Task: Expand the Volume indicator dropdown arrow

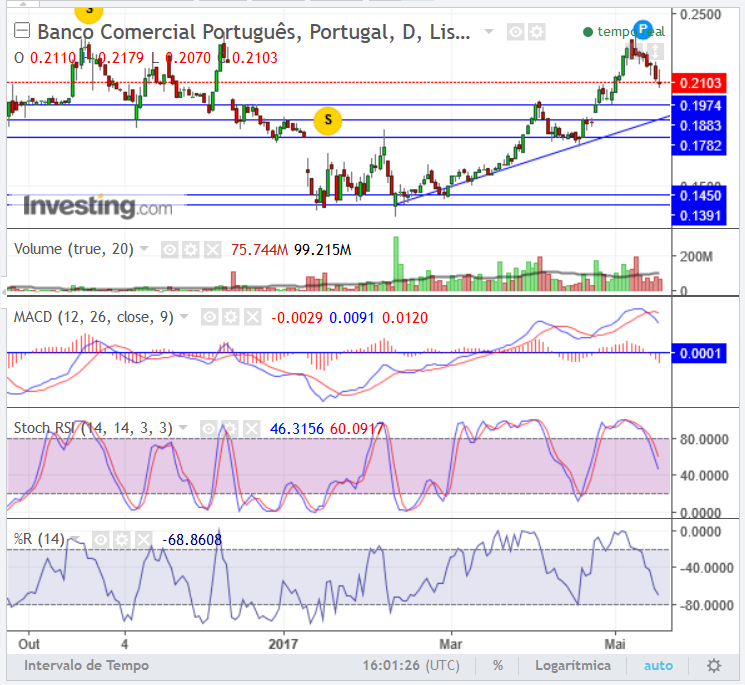Action: [x=143, y=248]
